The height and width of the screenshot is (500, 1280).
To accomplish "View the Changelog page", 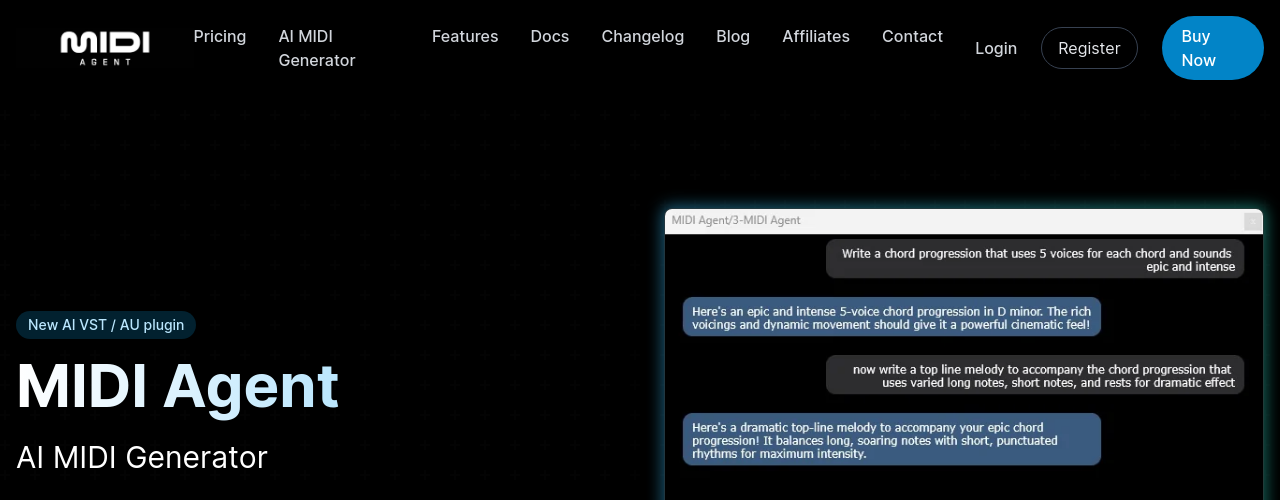I will point(643,36).
